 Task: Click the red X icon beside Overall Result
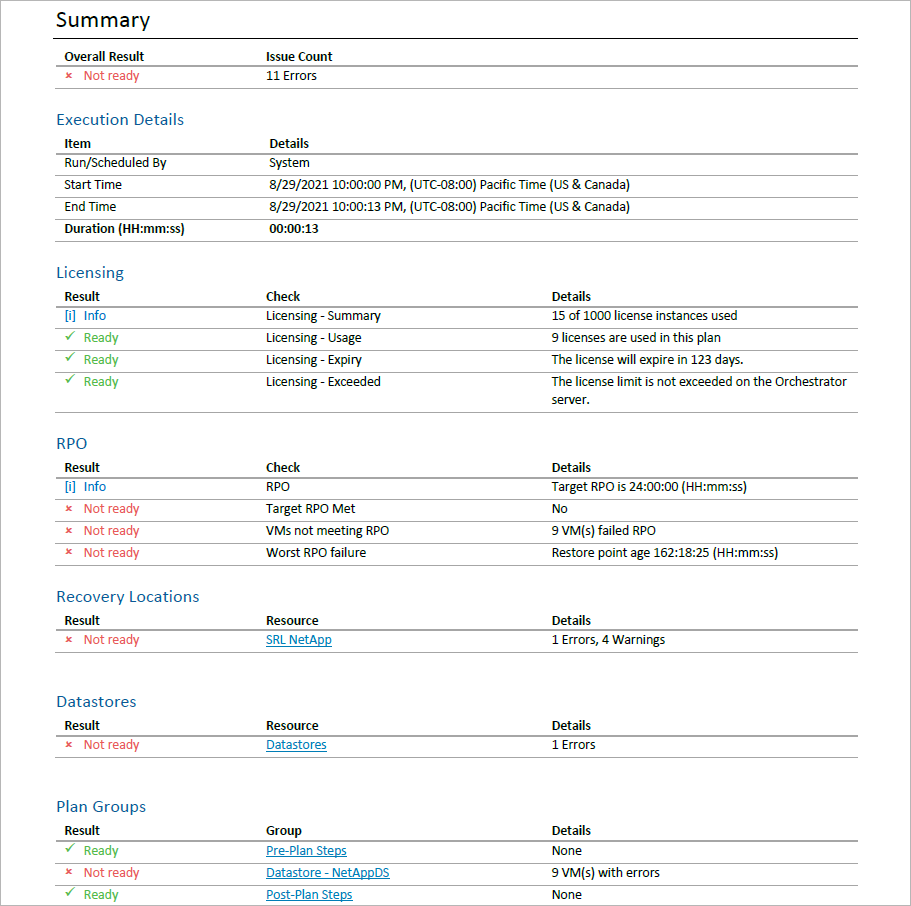pos(69,76)
